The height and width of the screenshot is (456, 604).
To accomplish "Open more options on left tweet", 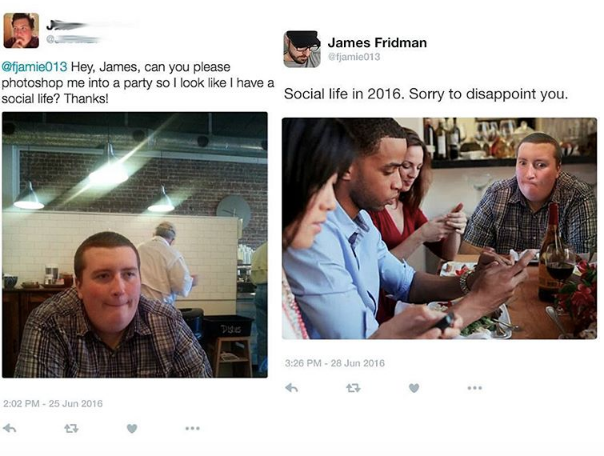I will tap(192, 428).
